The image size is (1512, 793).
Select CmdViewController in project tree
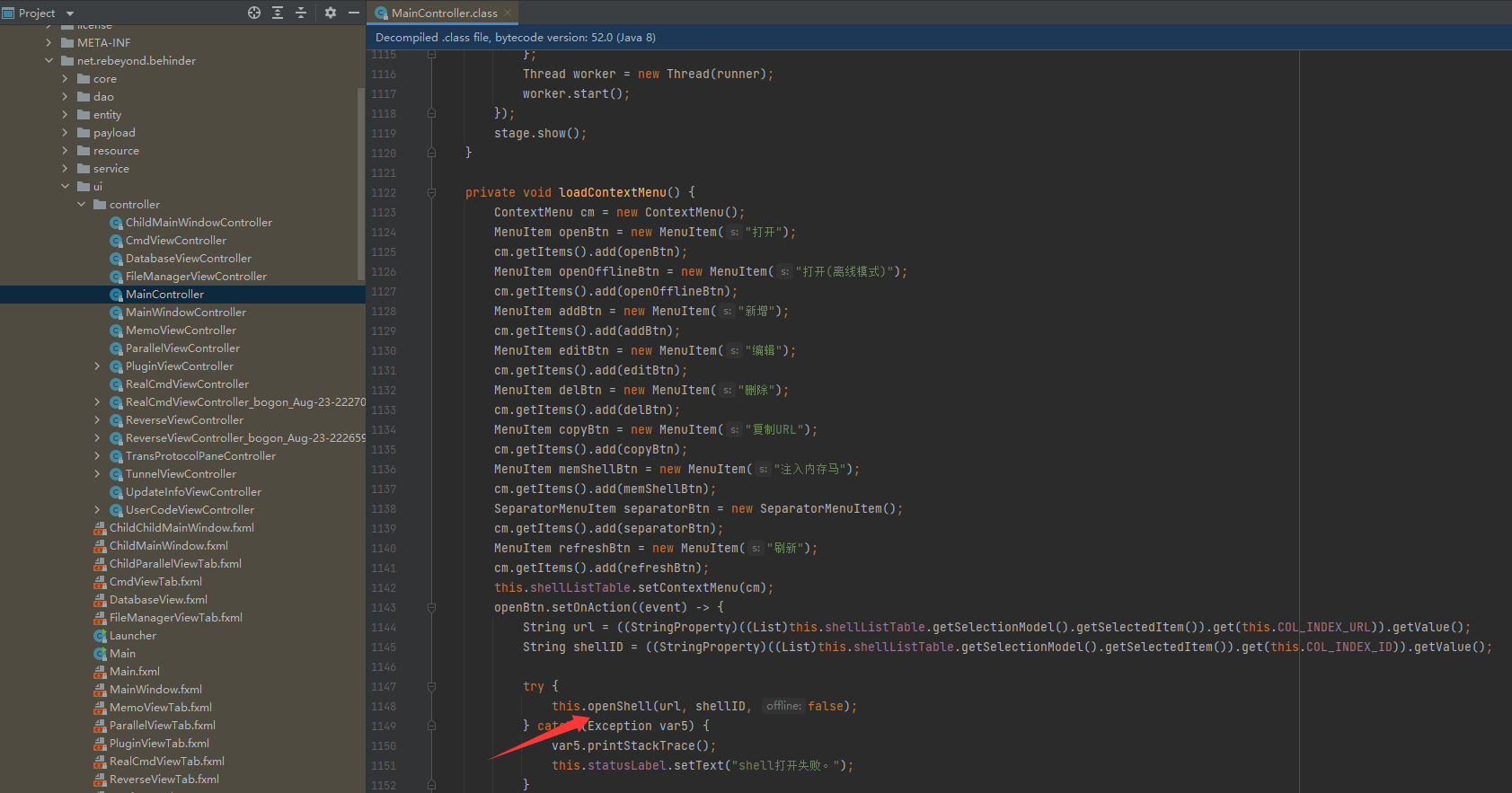pos(175,241)
